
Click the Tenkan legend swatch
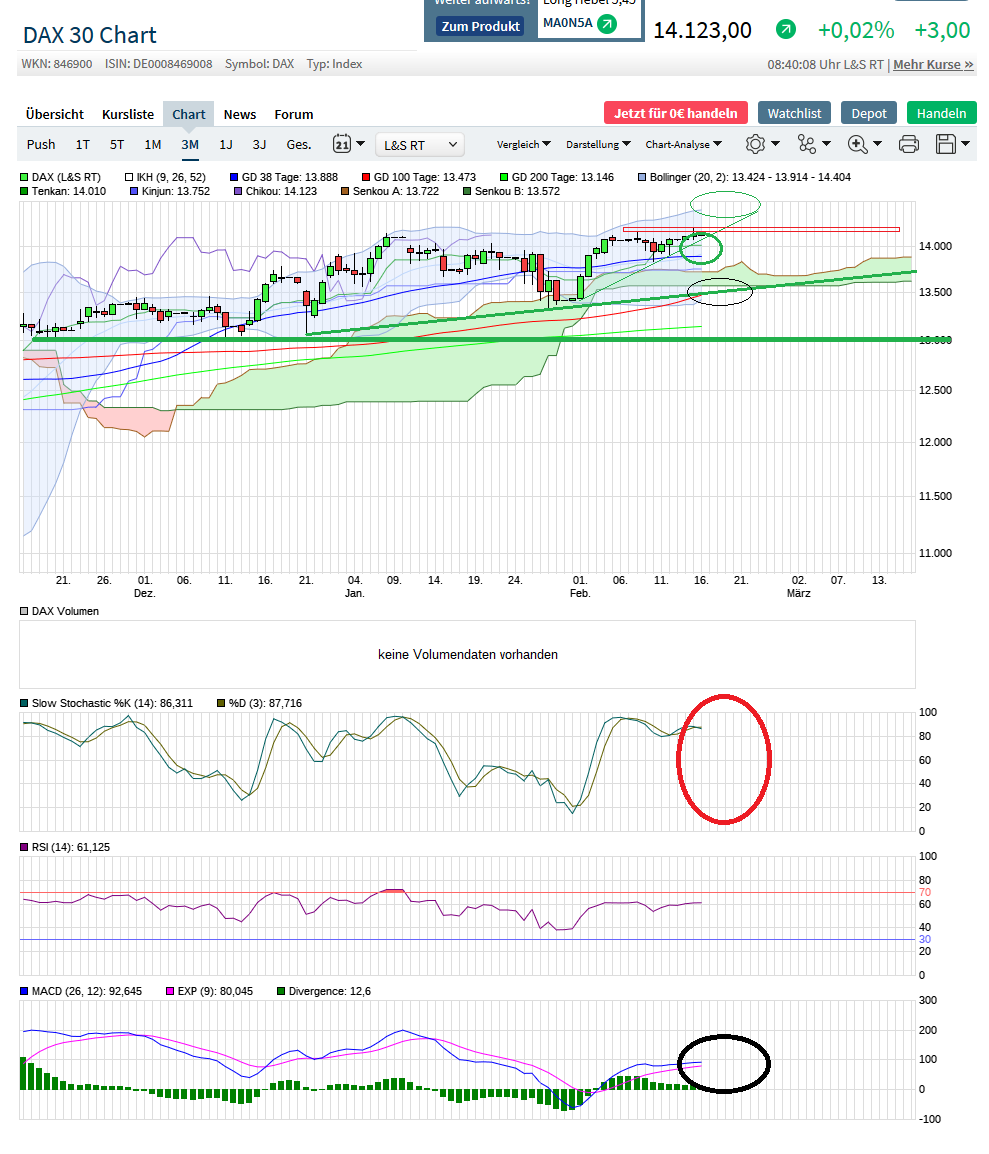24,191
